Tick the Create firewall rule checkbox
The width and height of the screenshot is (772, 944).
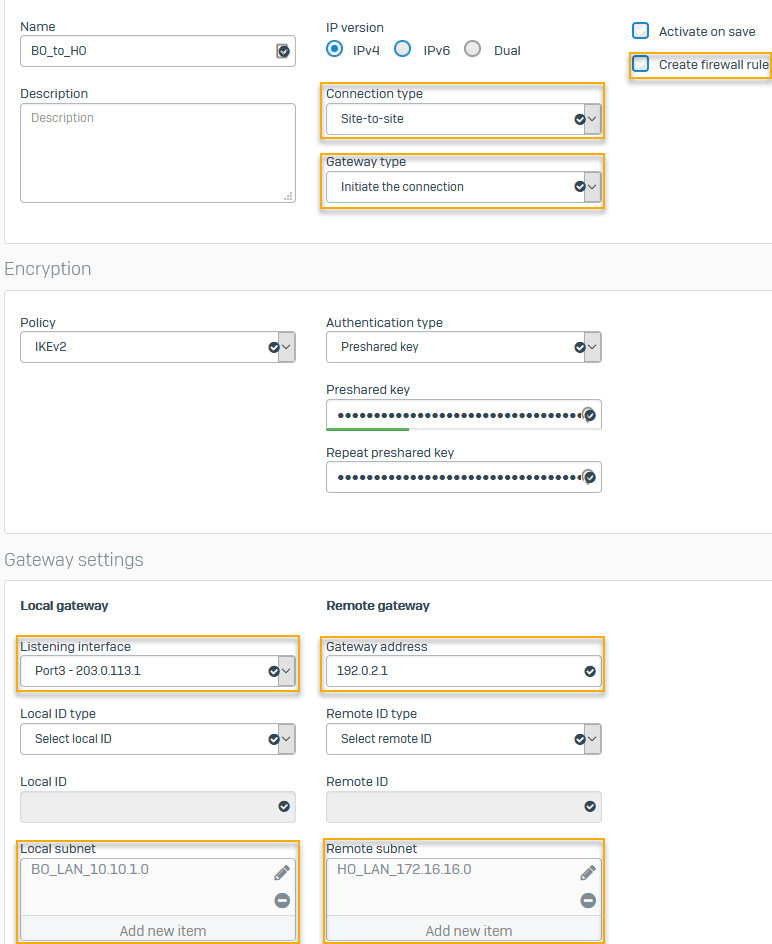(641, 64)
